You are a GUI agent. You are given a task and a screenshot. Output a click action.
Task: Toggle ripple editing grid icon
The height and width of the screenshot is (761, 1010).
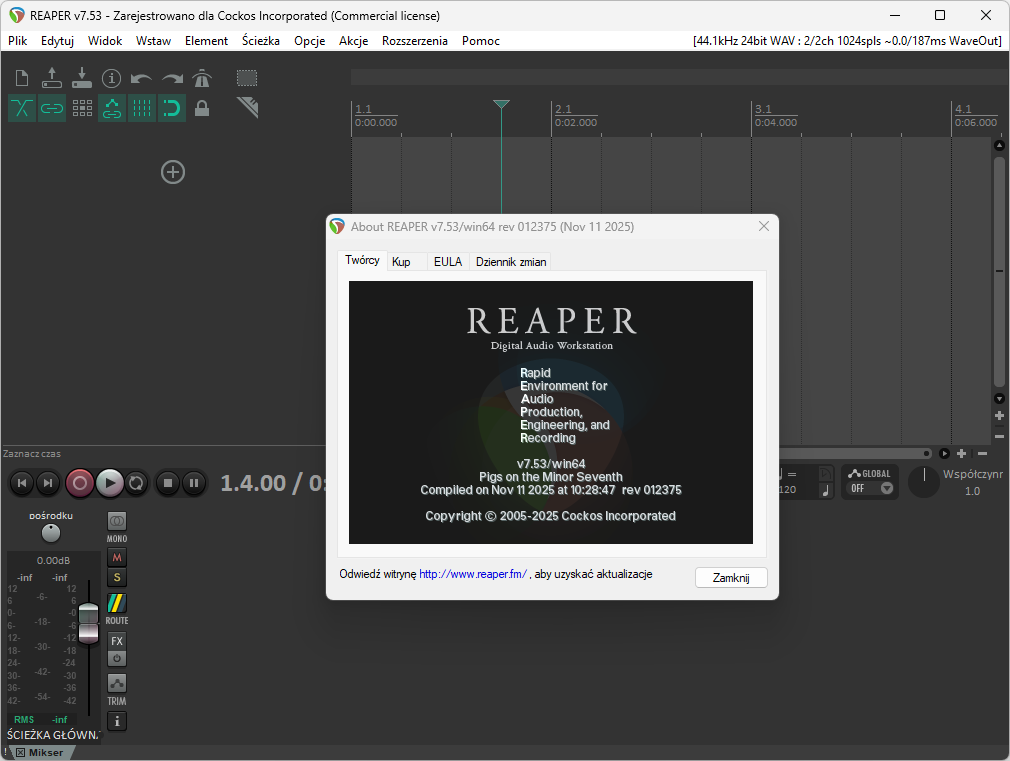(82, 108)
